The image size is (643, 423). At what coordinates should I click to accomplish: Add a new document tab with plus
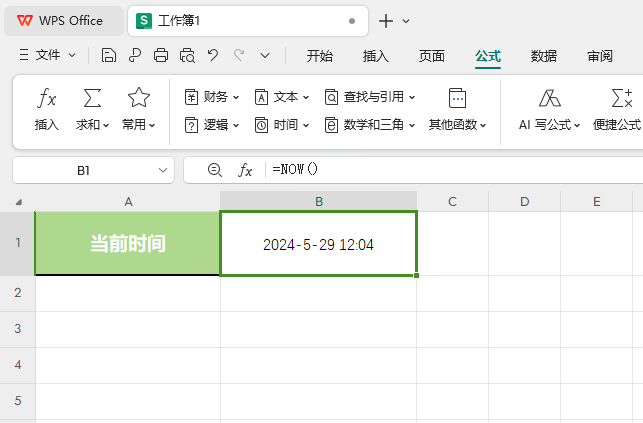click(386, 21)
